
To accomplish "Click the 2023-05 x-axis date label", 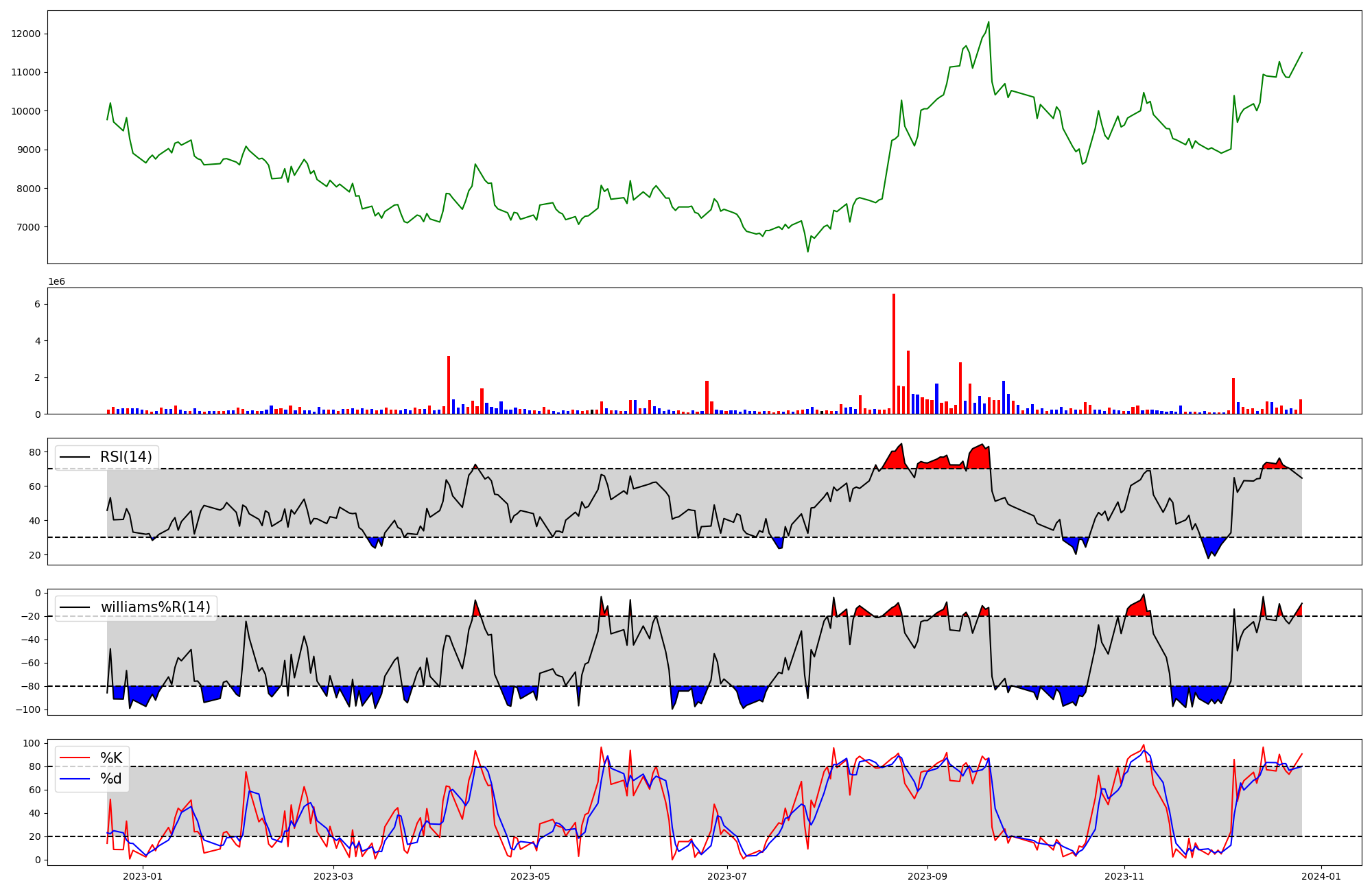I will coord(530,876).
